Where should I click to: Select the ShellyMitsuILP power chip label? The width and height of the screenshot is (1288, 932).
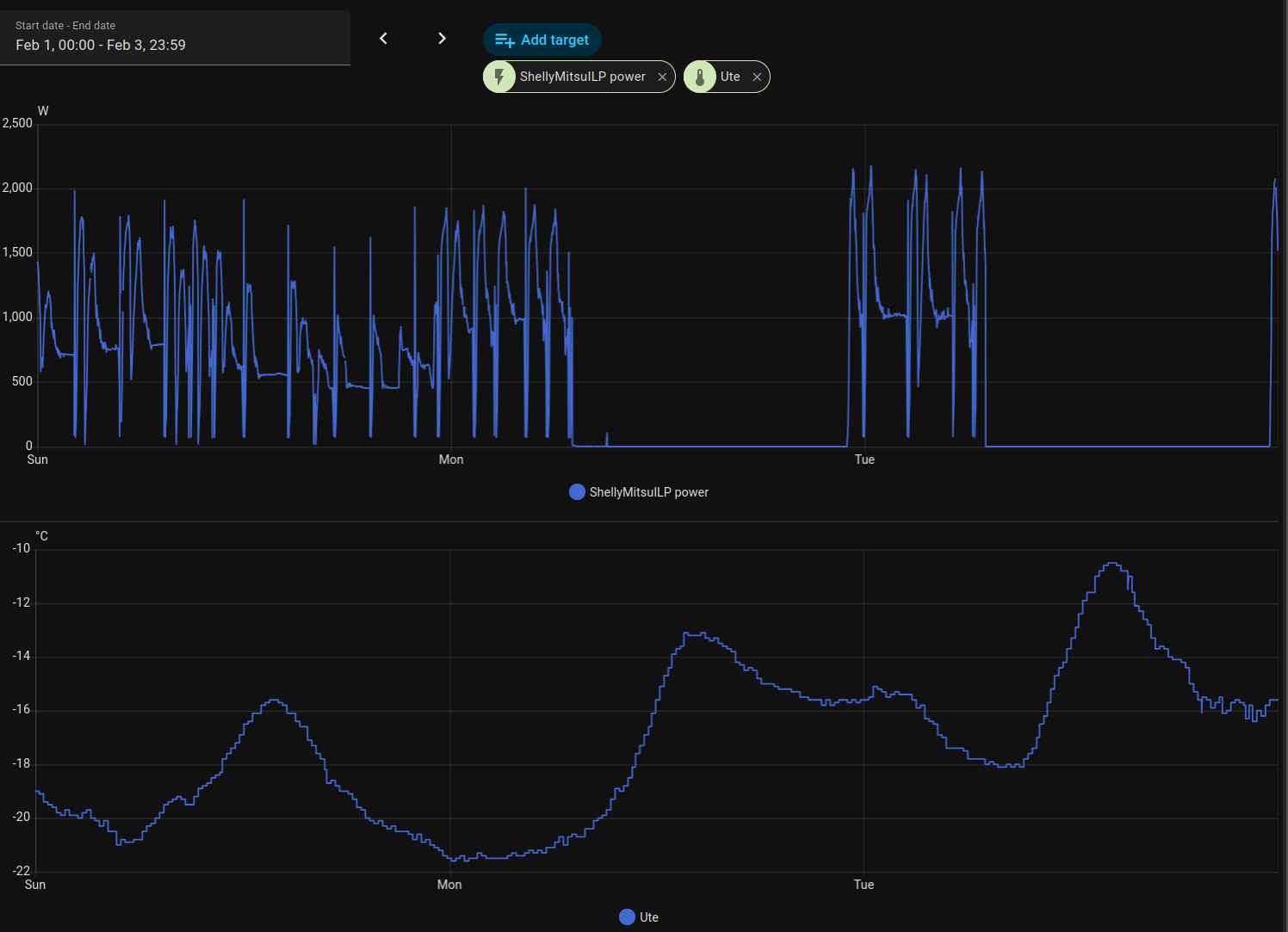point(582,77)
